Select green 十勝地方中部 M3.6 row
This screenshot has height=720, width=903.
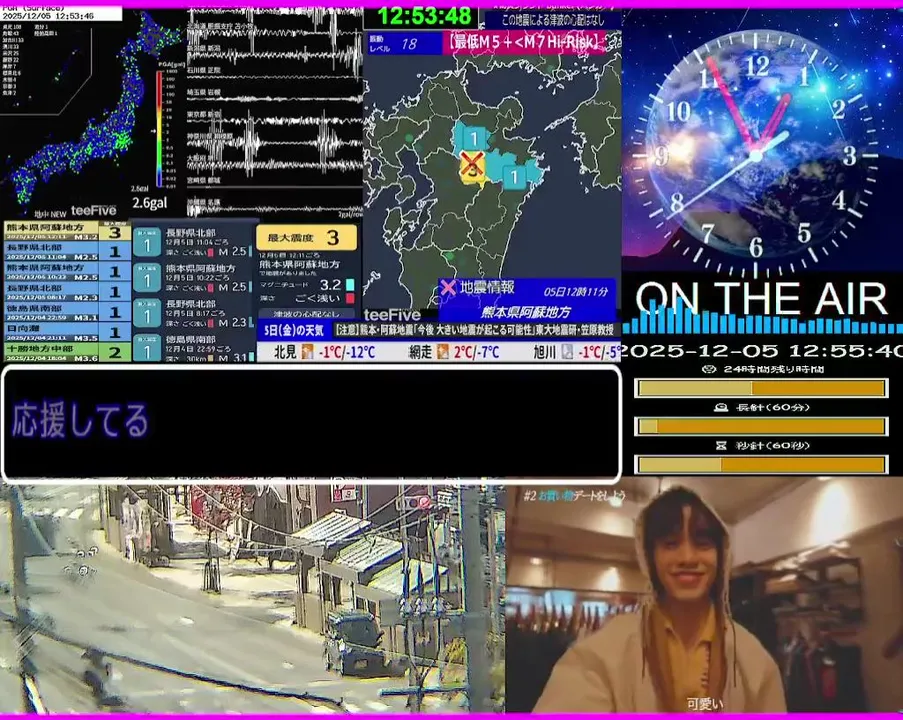(x=67, y=352)
